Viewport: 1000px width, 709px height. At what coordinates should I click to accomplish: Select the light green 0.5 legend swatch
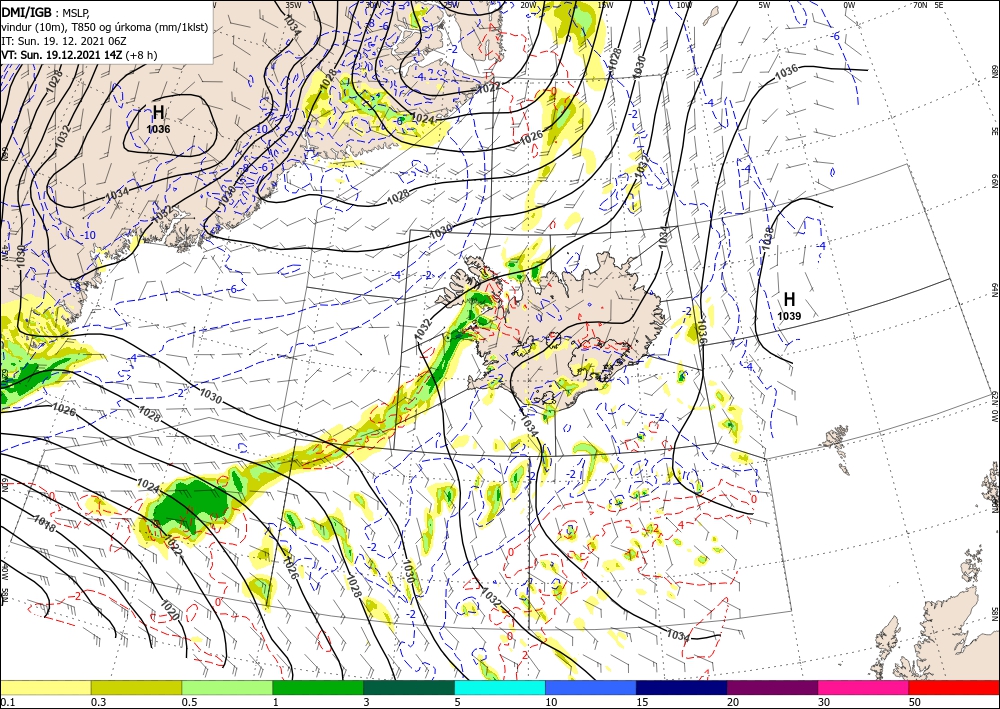(x=227, y=687)
